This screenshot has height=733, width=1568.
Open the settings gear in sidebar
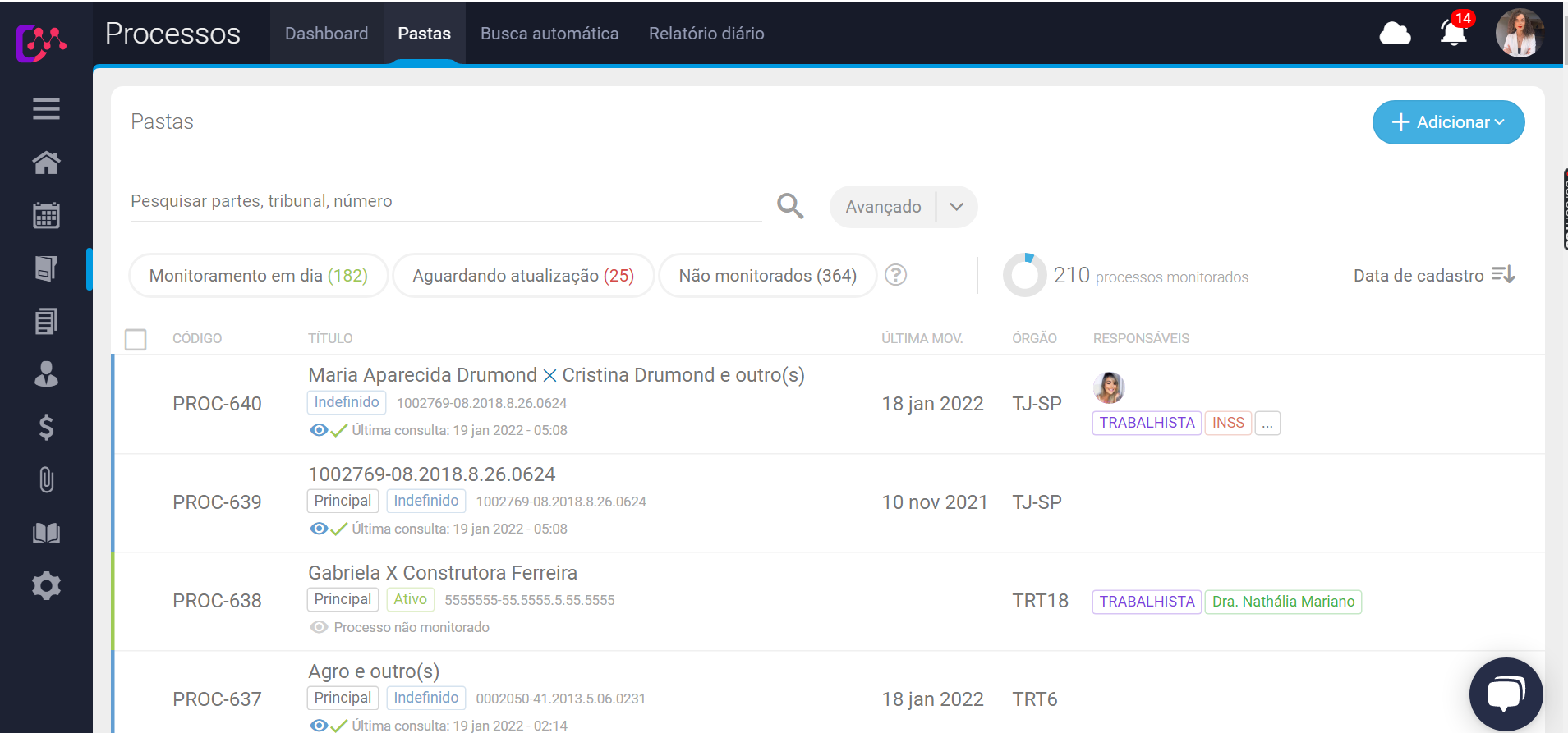(46, 586)
